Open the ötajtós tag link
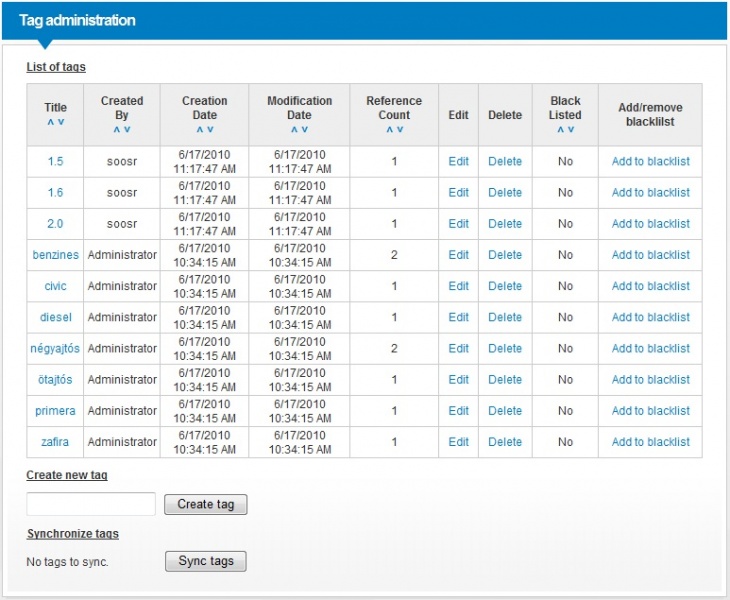This screenshot has height=600, width=730. tap(55, 380)
